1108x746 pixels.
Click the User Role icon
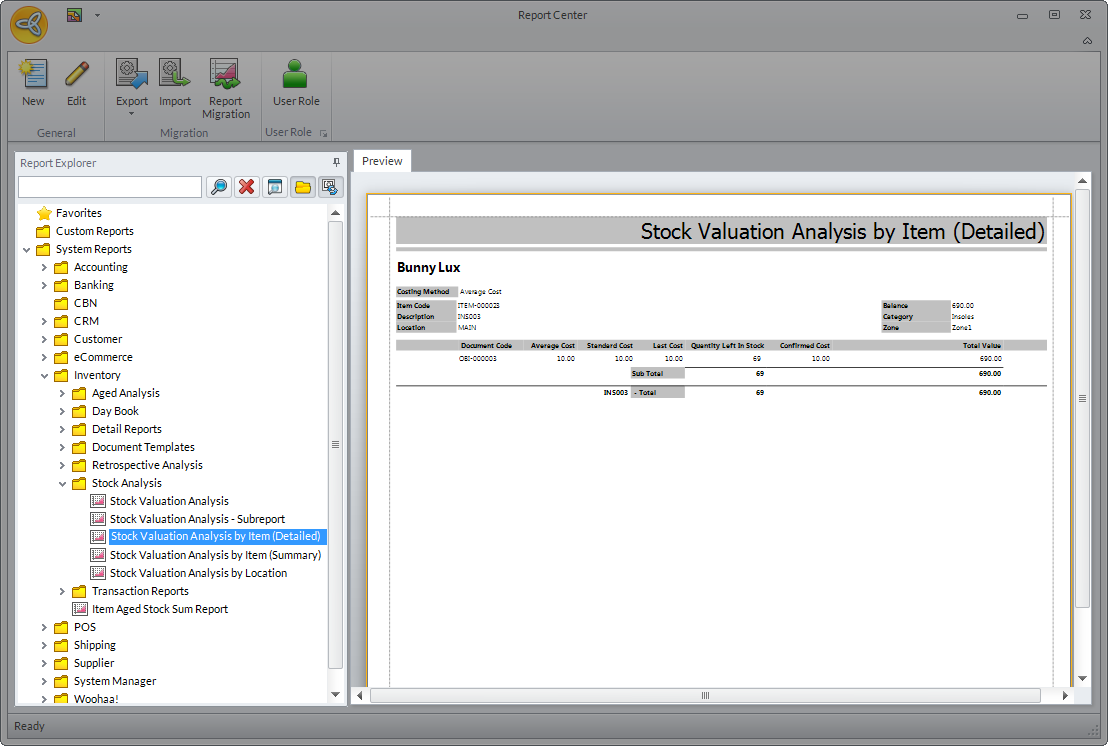[296, 75]
